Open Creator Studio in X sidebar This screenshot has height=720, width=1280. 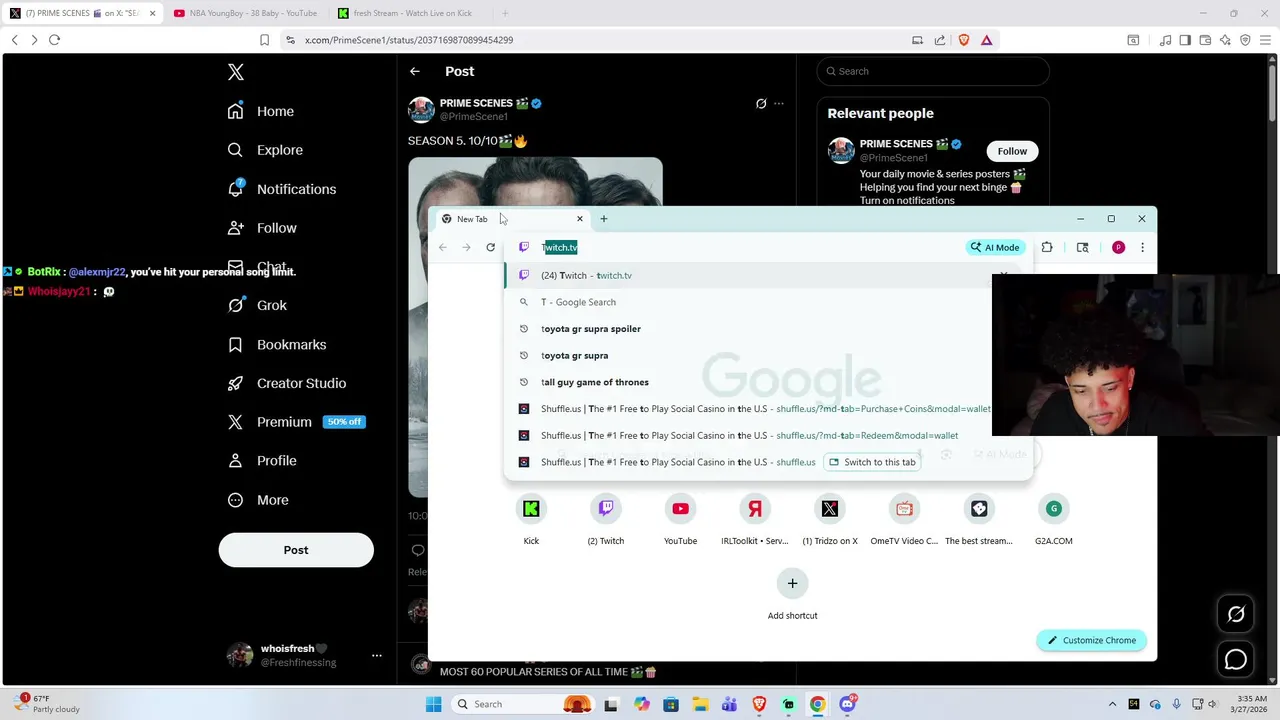coord(287,383)
